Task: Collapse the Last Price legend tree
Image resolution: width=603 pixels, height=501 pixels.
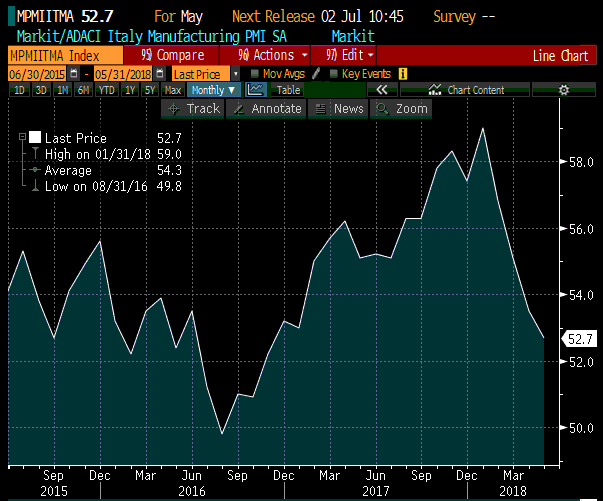Action: [x=22, y=136]
